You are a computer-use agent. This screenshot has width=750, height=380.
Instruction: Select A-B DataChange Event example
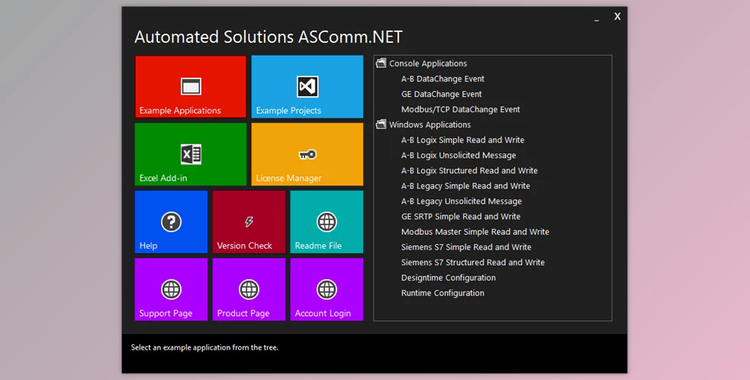pyautogui.click(x=442, y=78)
